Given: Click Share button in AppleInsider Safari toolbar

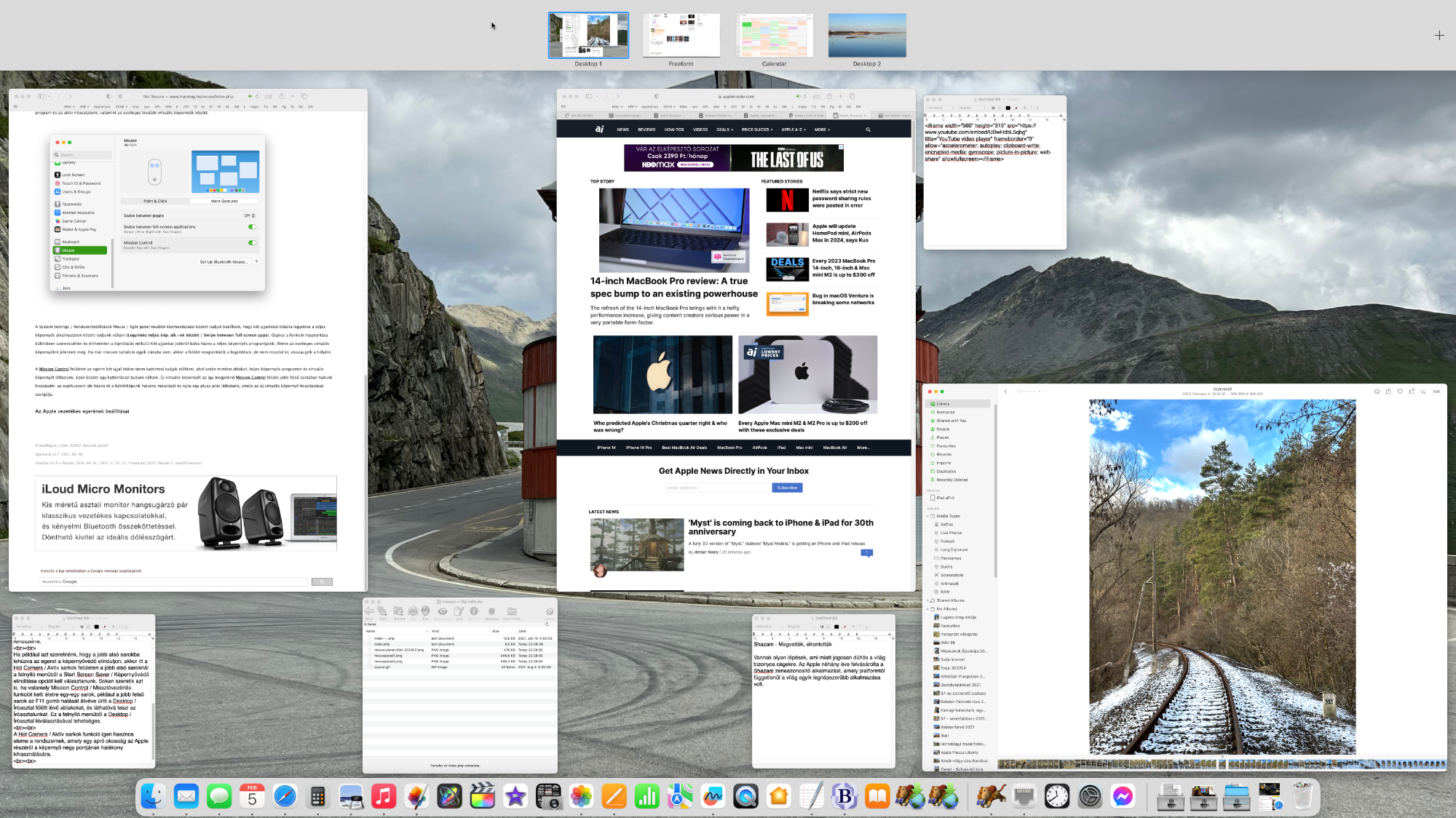Looking at the screenshot, I should pos(828,96).
